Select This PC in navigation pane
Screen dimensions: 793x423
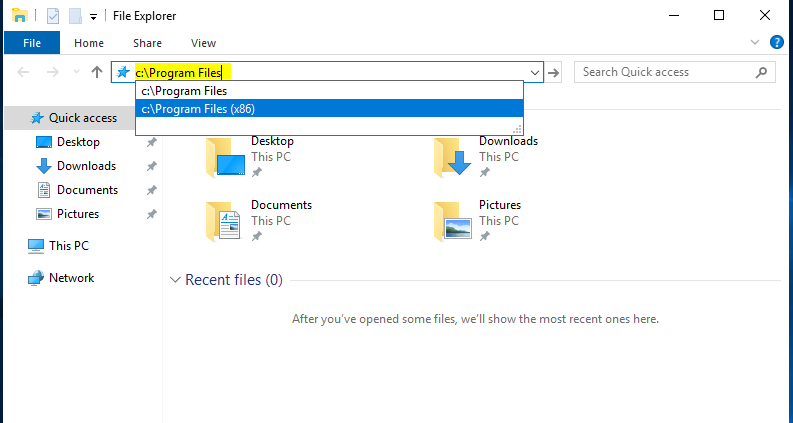pyautogui.click(x=69, y=246)
